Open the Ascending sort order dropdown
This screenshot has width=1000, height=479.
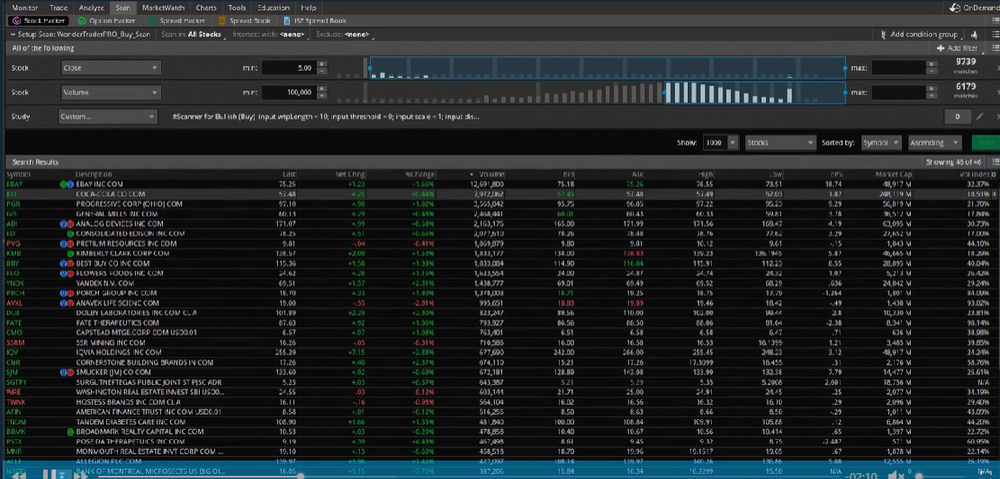tap(935, 143)
